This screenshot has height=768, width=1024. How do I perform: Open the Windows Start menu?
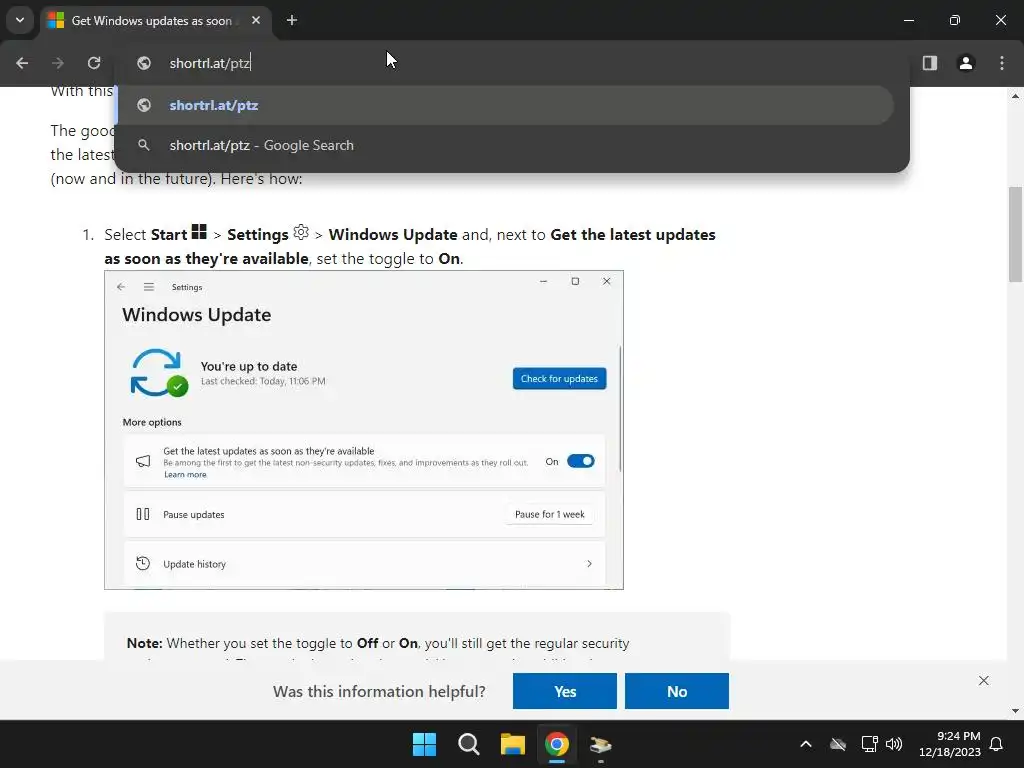point(424,744)
